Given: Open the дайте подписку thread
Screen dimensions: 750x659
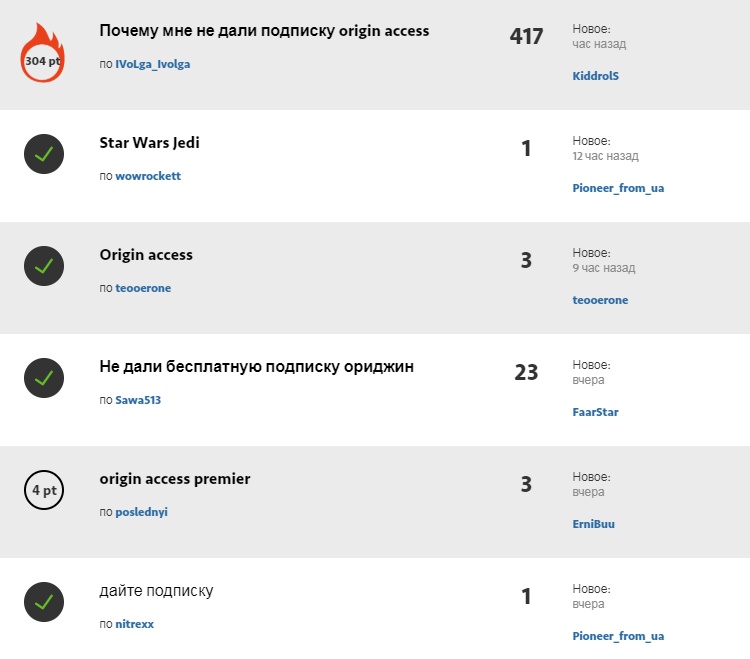Looking at the screenshot, I should [156, 591].
